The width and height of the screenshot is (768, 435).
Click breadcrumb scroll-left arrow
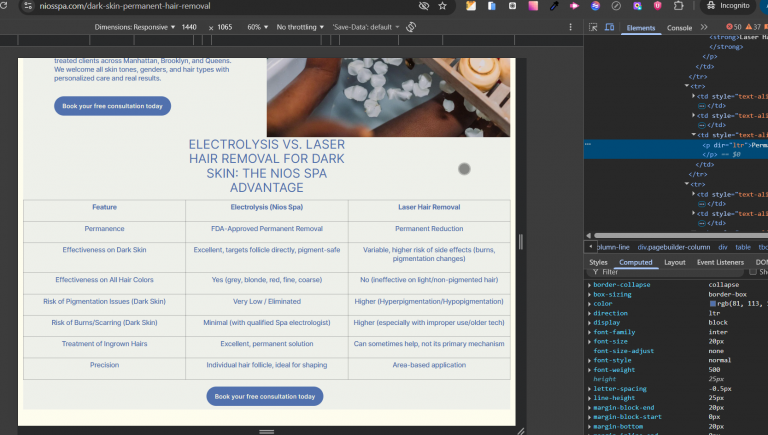point(590,247)
